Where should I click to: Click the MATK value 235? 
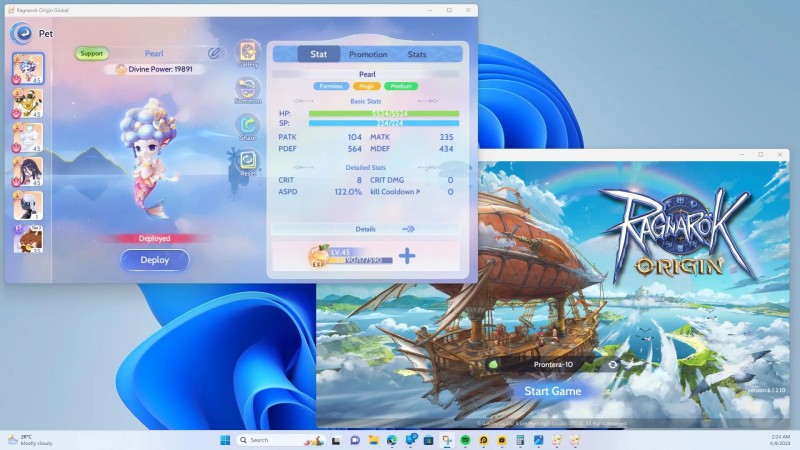pyautogui.click(x=446, y=137)
